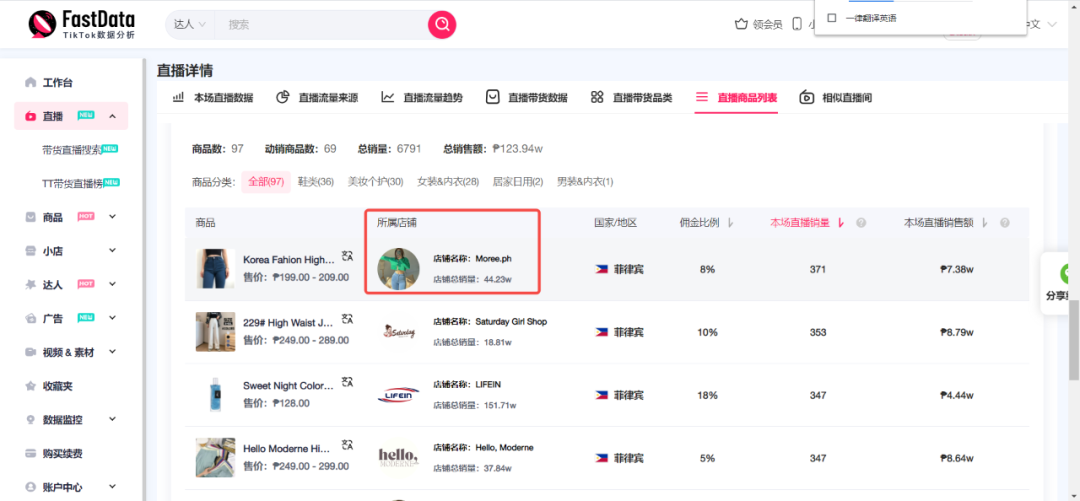
Task: Click Hello, Moderne shop logo
Action: pos(398,458)
